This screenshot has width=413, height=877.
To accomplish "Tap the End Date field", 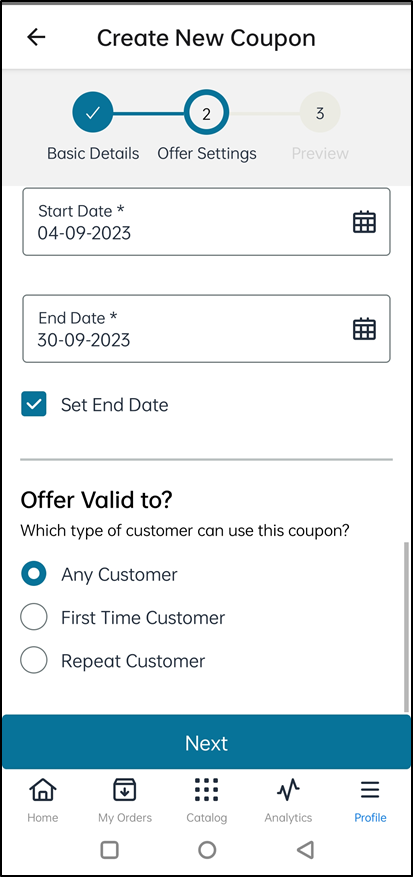I will click(206, 329).
